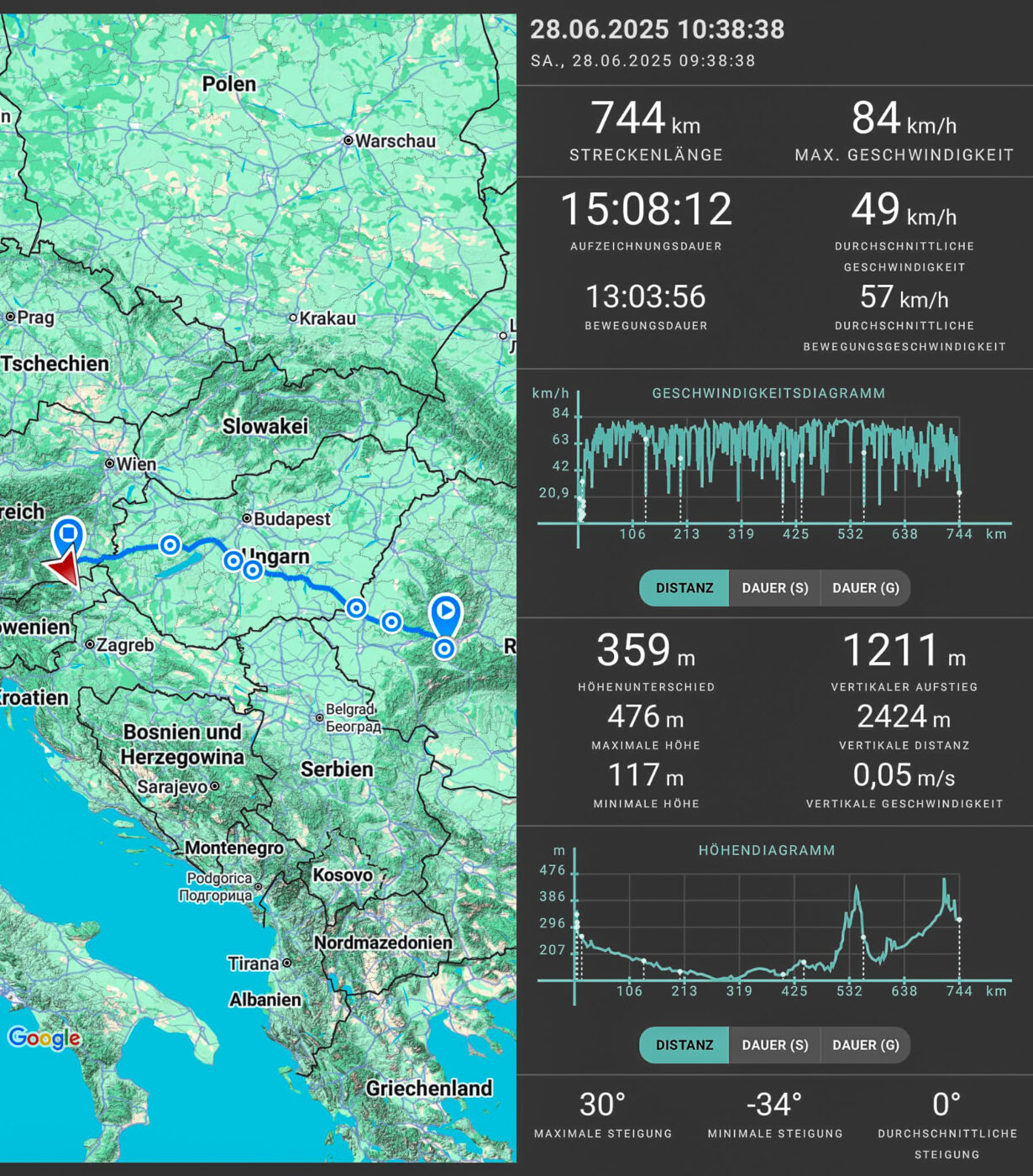The width and height of the screenshot is (1033, 1176).
Task: Select DISTANZ under the speed diagram
Action: tap(684, 588)
